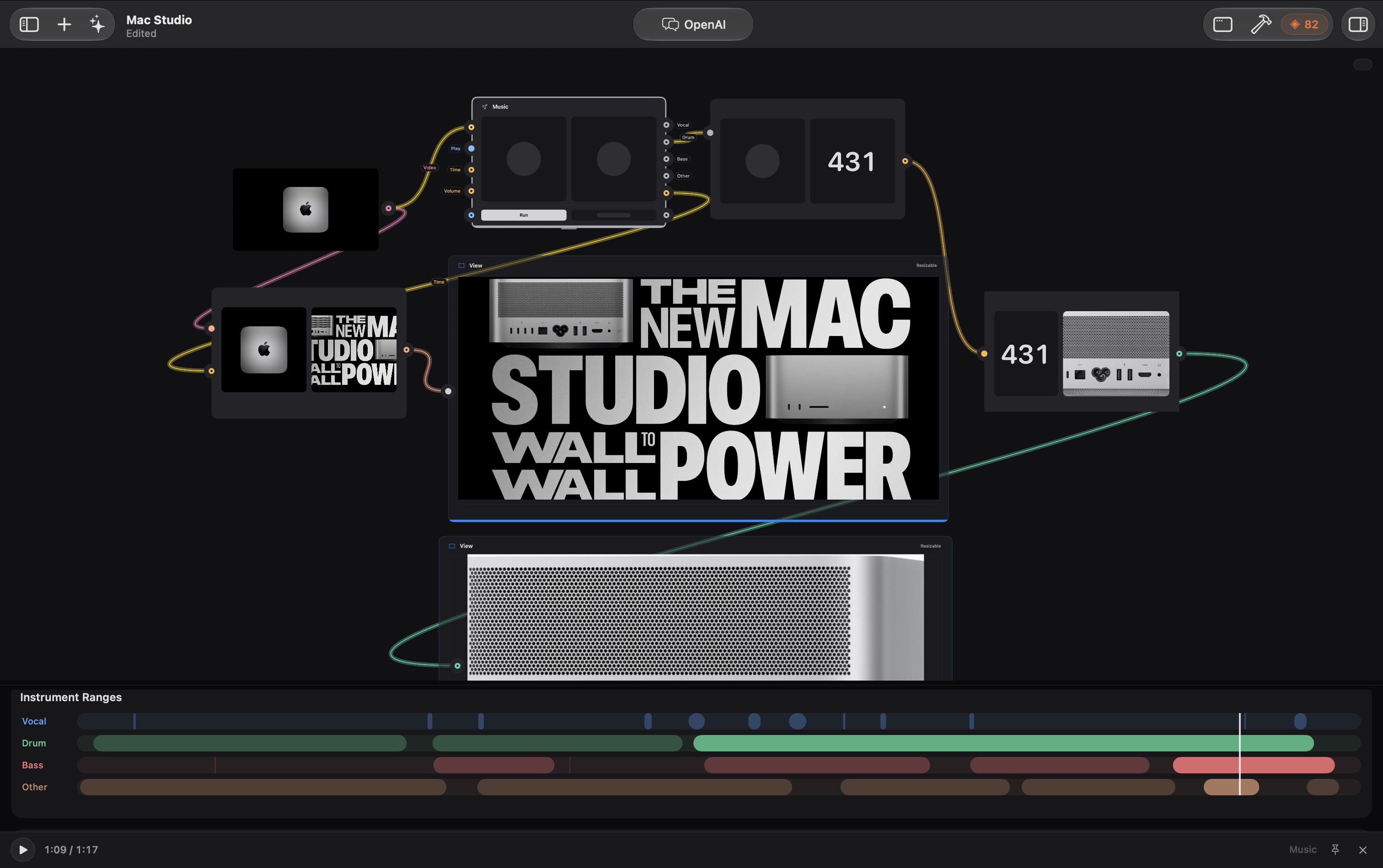1383x868 pixels.
Task: Select the poster thumbnail in left composite node
Action: click(354, 350)
